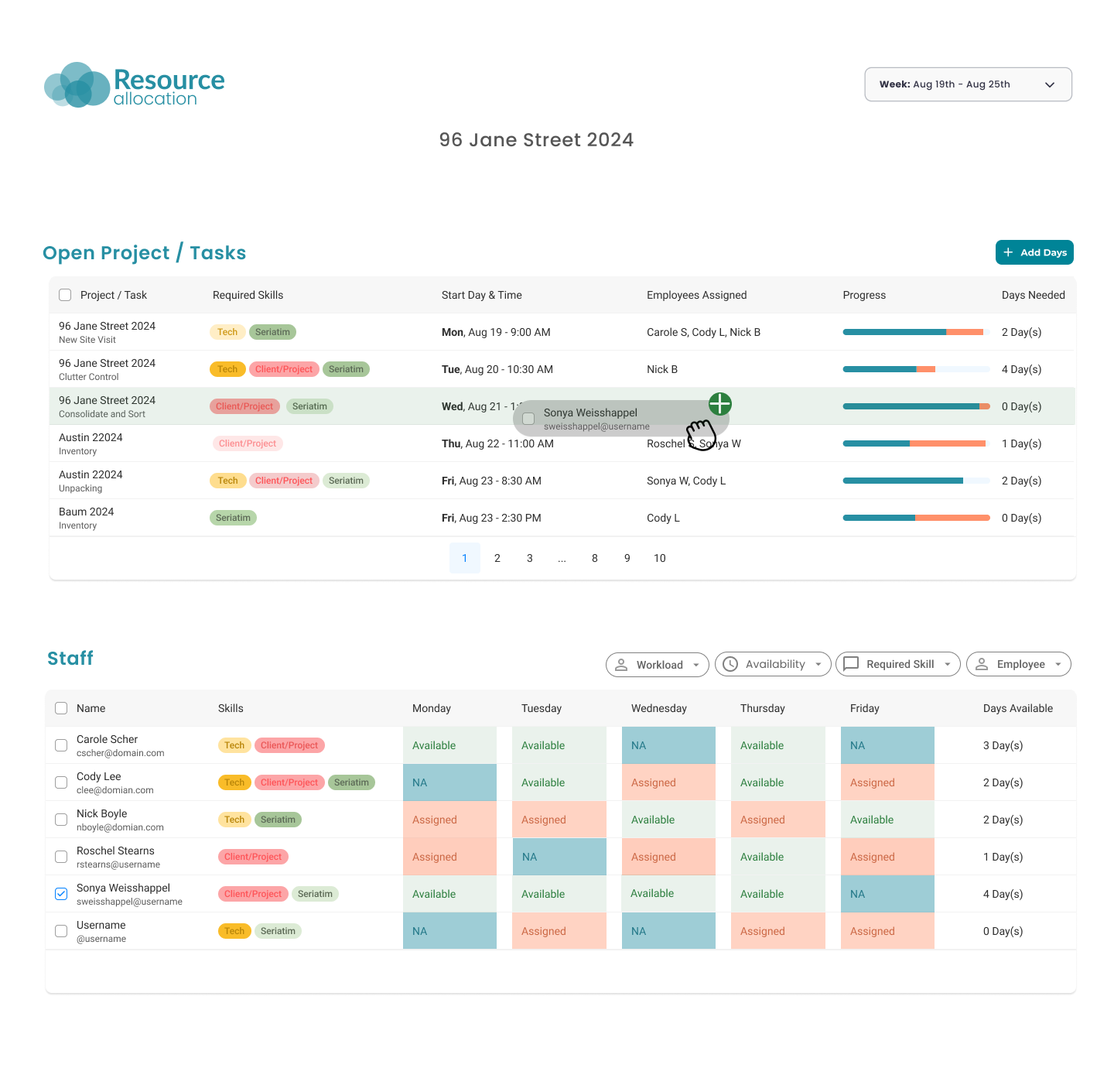Open the Week Aug 19th - Aug 25th dropdown

(x=968, y=84)
